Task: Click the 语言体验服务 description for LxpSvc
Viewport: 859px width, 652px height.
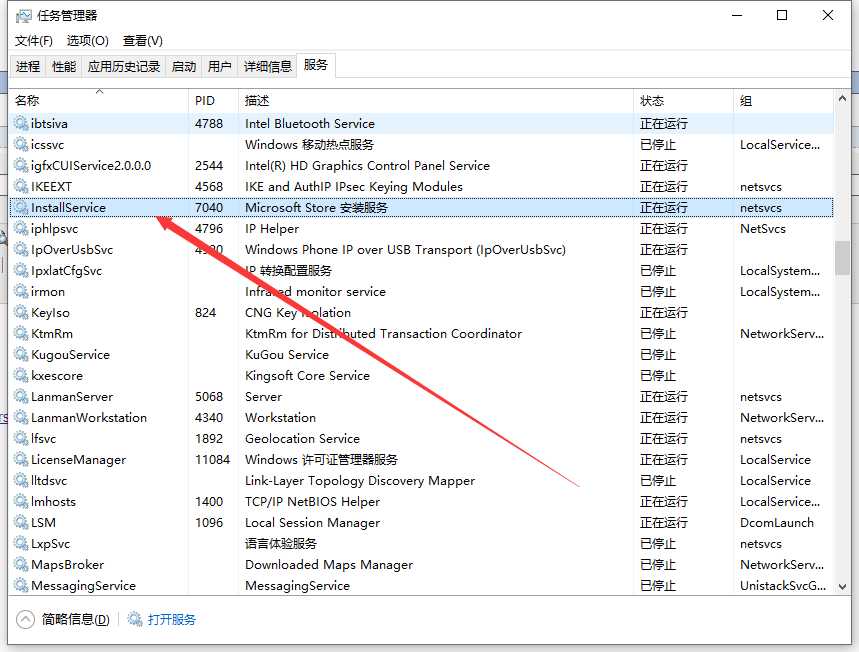Action: (280, 544)
